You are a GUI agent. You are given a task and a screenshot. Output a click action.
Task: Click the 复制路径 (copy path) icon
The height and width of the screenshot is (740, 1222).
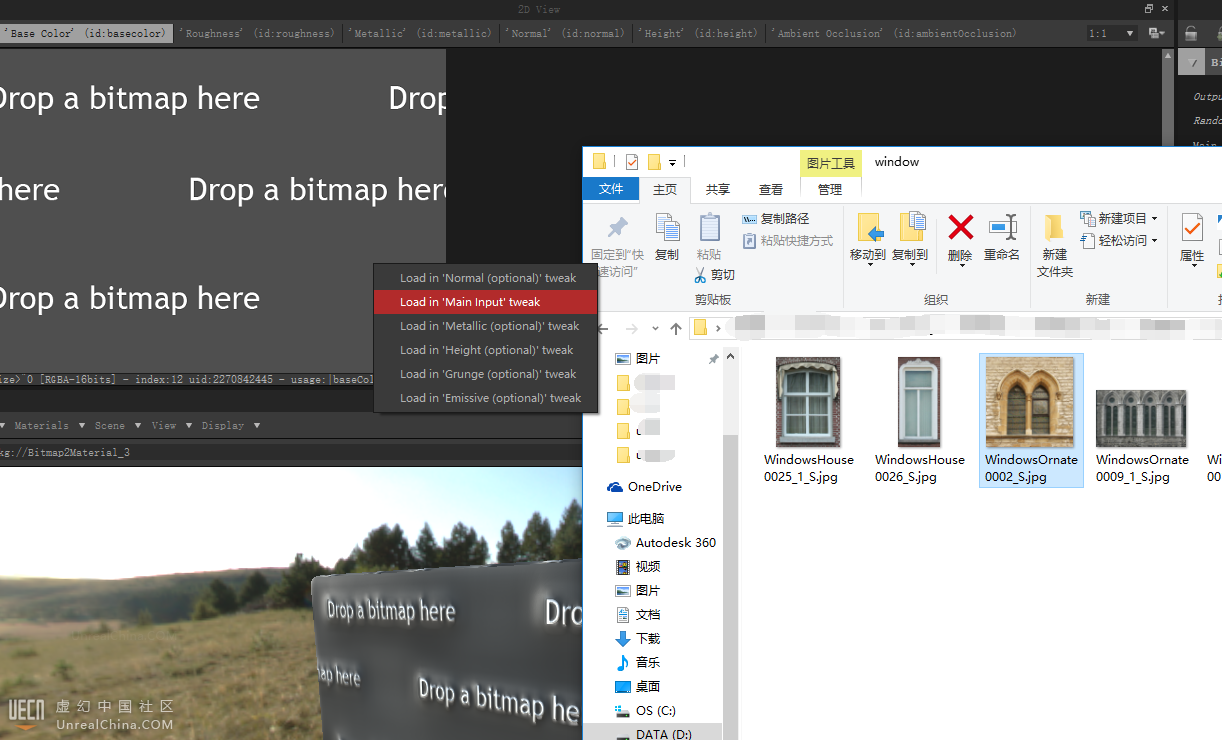tap(750, 218)
